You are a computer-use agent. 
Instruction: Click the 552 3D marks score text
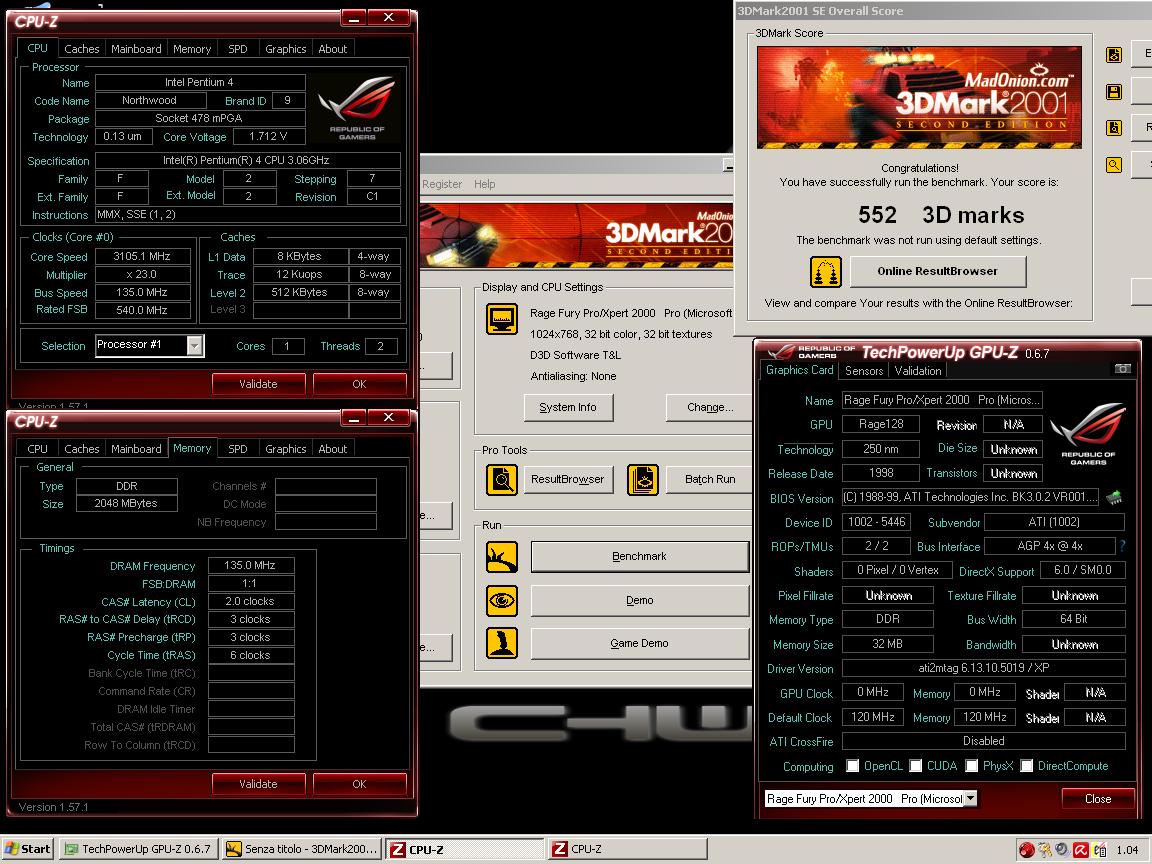[x=940, y=215]
